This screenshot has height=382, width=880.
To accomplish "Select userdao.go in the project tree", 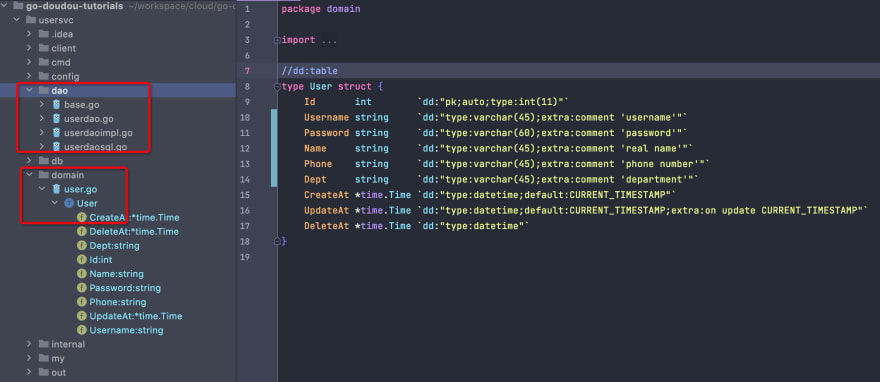I will (89, 118).
